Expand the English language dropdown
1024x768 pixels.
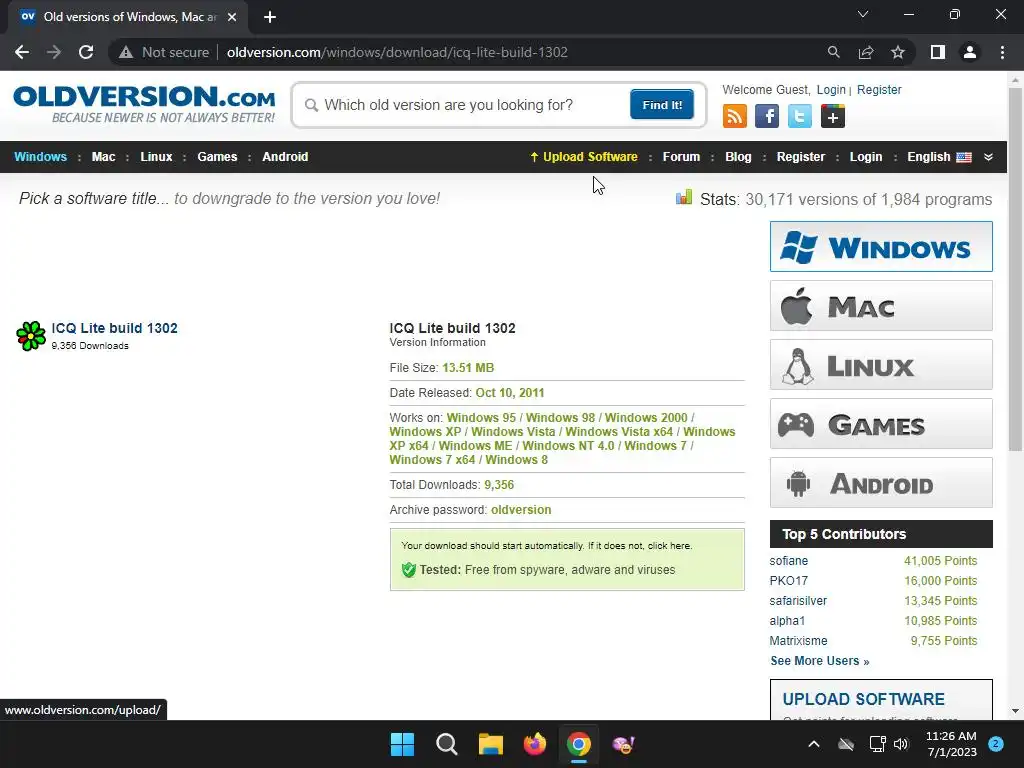pos(988,157)
